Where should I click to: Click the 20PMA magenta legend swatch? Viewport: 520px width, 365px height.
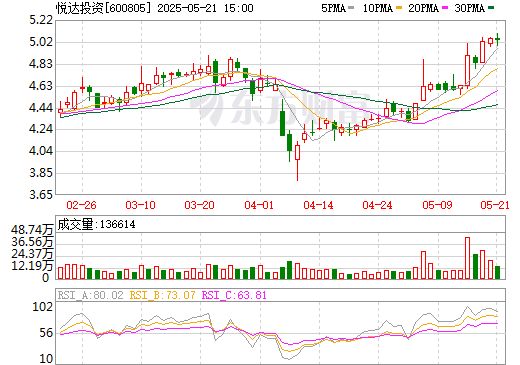click(445, 7)
